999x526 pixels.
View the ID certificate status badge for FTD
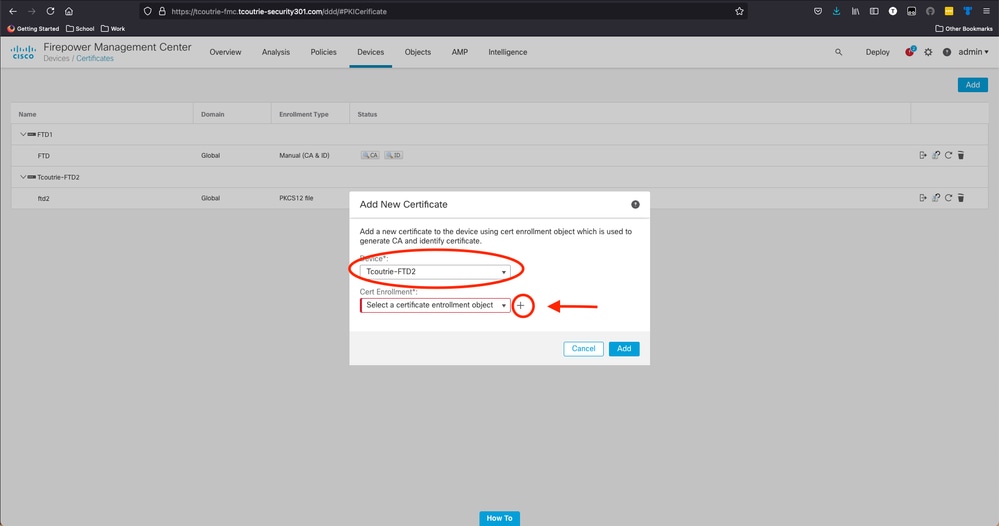click(x=393, y=155)
